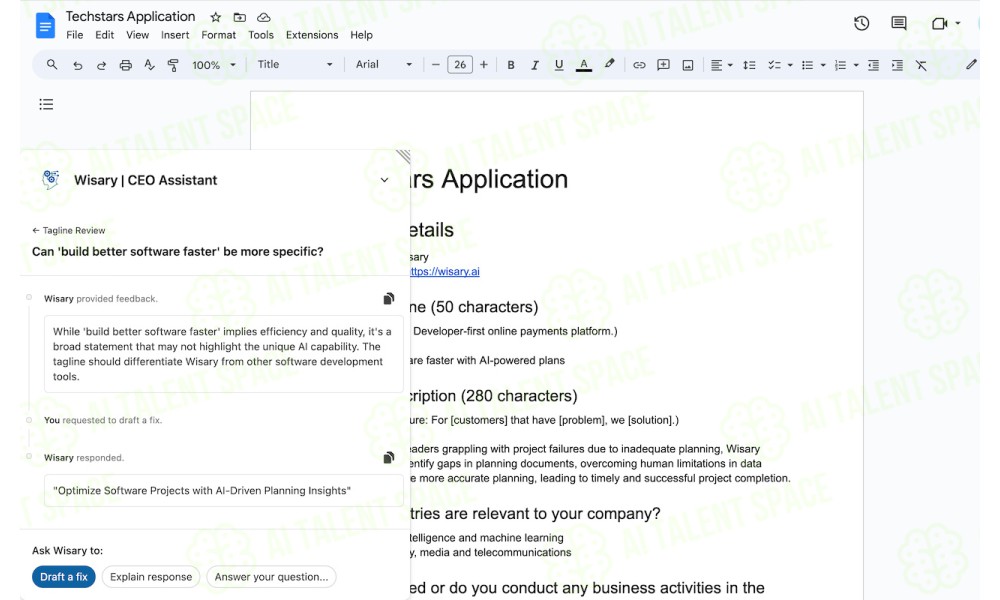1000x600 pixels.
Task: Toggle italic formatting
Action: [534, 65]
